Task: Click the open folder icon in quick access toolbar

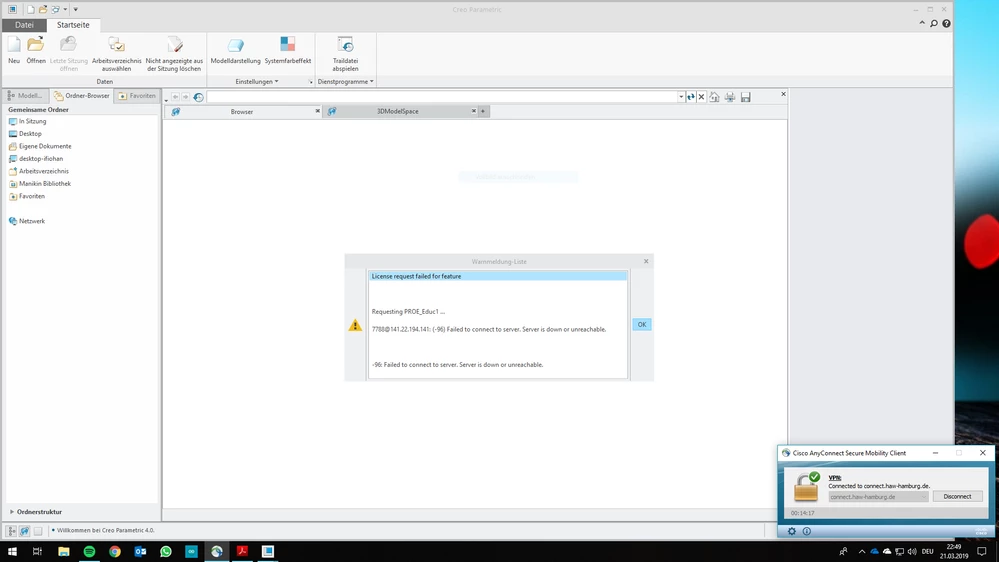Action: coord(43,10)
